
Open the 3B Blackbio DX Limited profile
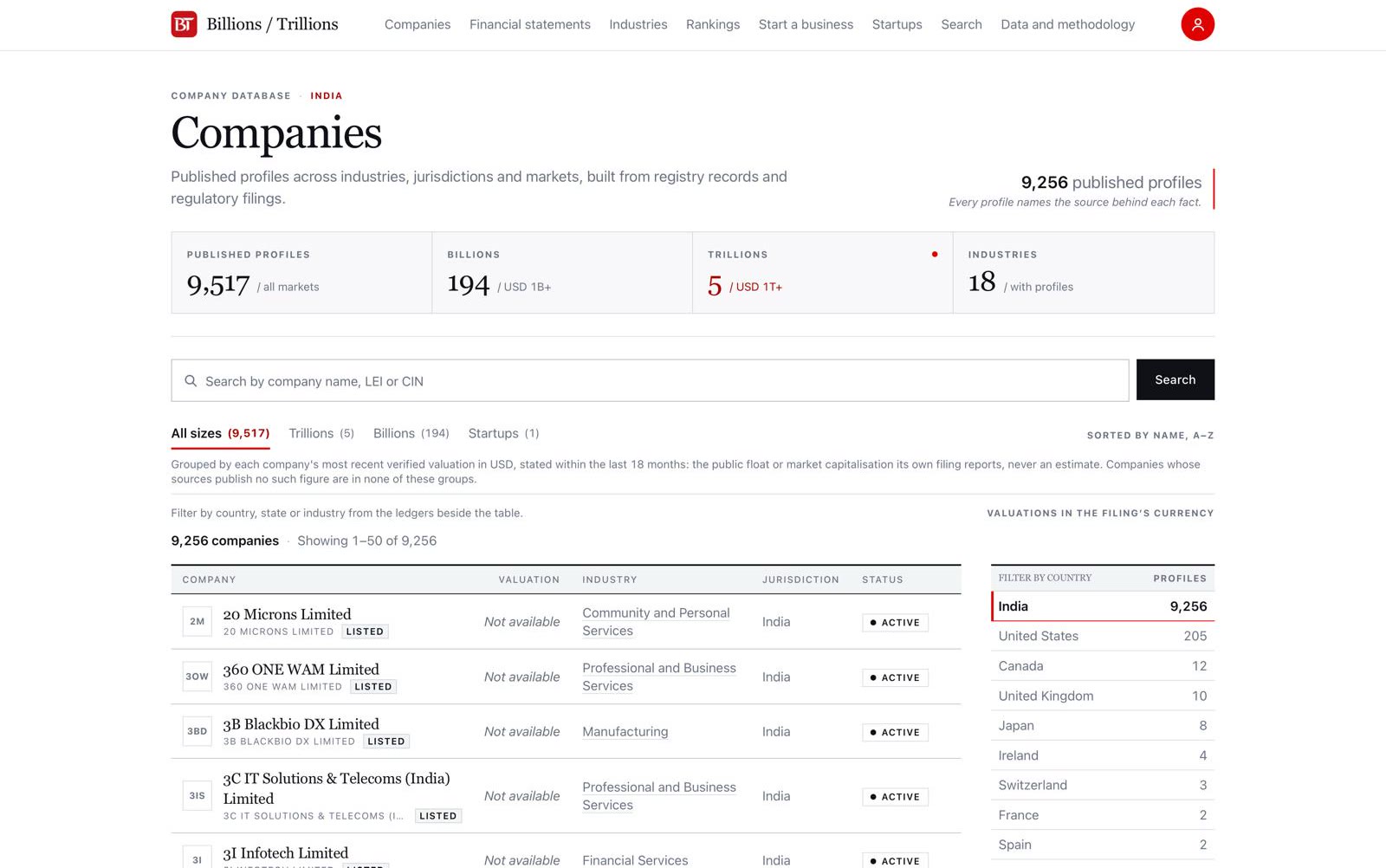coord(301,724)
